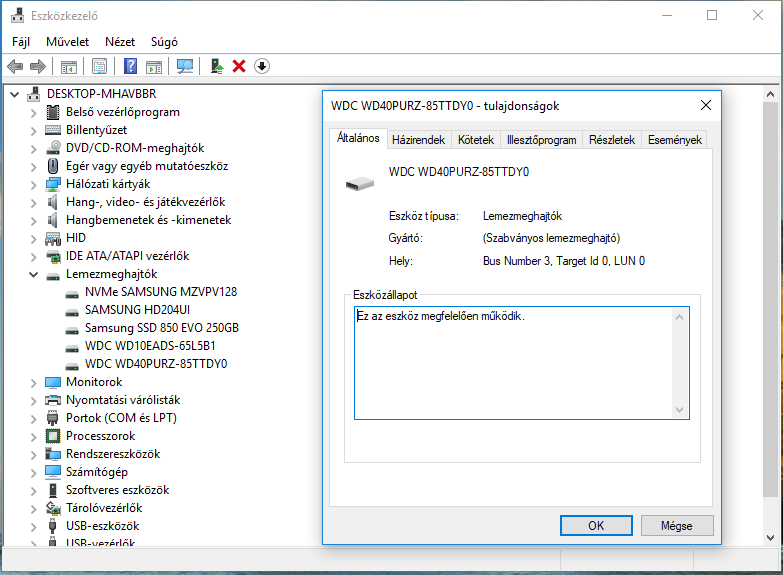Close the WD40PURZ properties dialog
The width and height of the screenshot is (783, 575).
706,105
